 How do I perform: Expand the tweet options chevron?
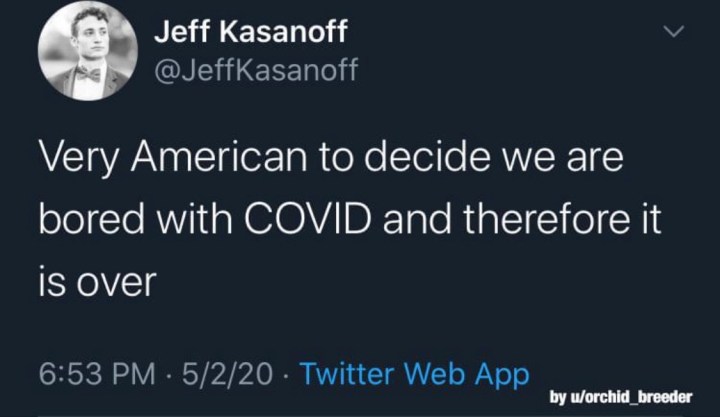674,32
